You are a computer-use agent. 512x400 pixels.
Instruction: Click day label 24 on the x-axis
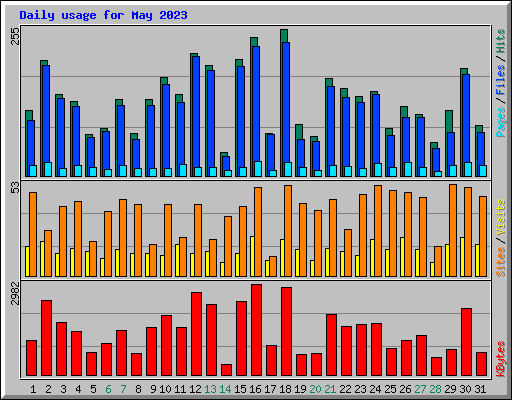pos(375,389)
